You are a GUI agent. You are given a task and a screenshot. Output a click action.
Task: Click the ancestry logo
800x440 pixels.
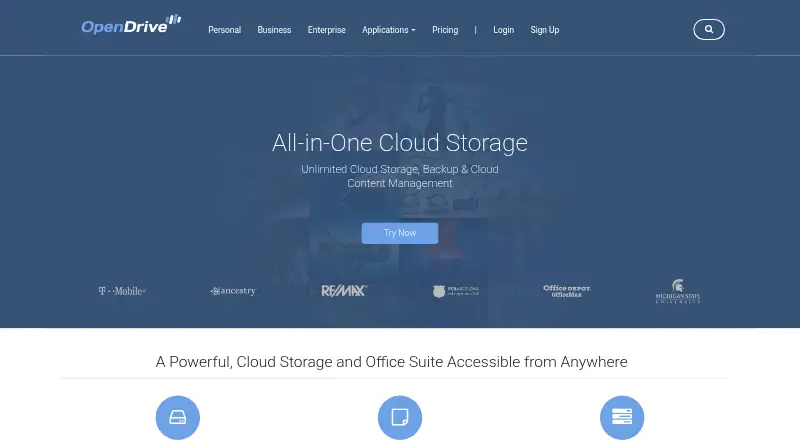pos(233,291)
